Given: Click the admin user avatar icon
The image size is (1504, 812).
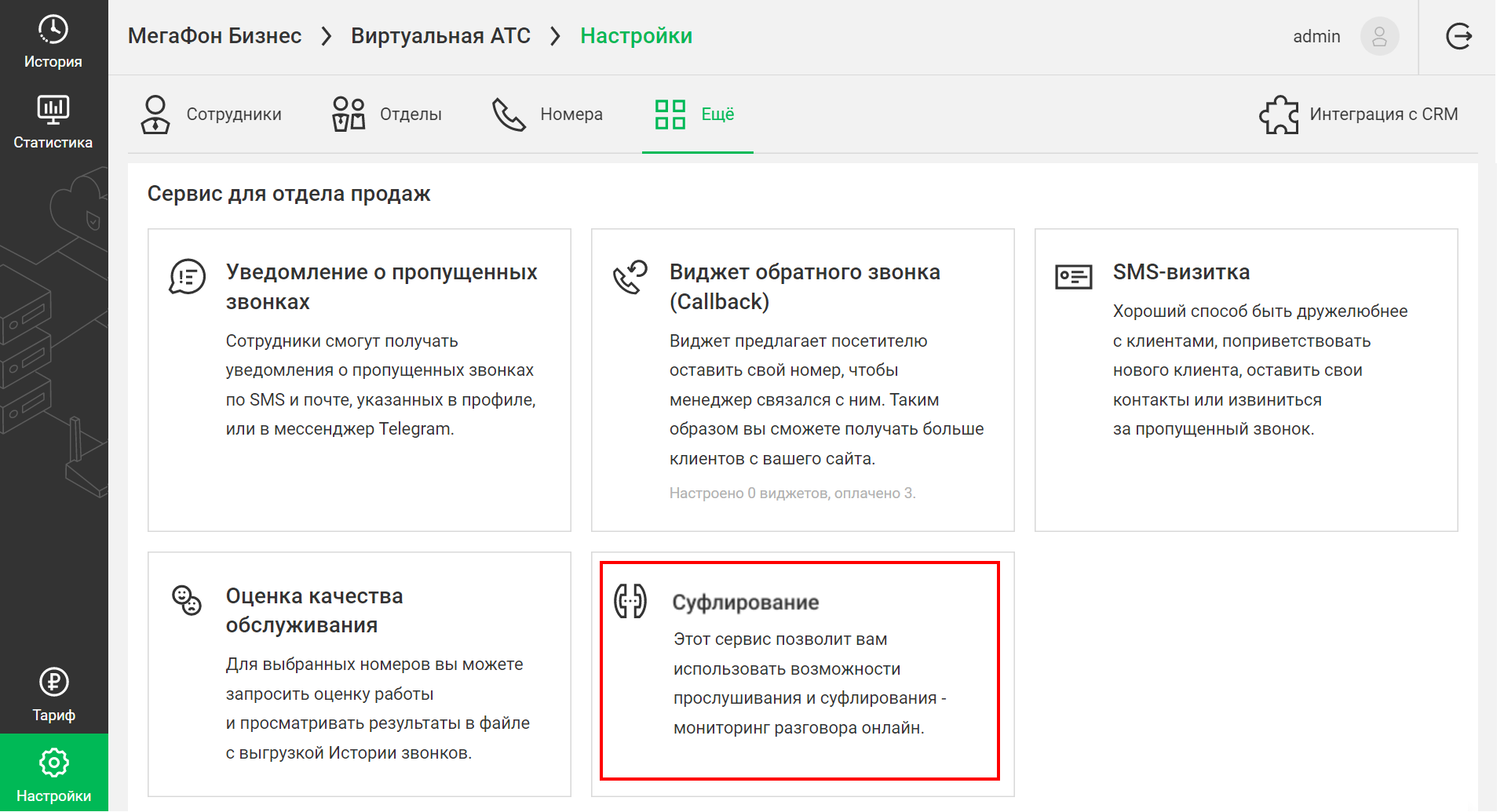Looking at the screenshot, I should point(1379,36).
